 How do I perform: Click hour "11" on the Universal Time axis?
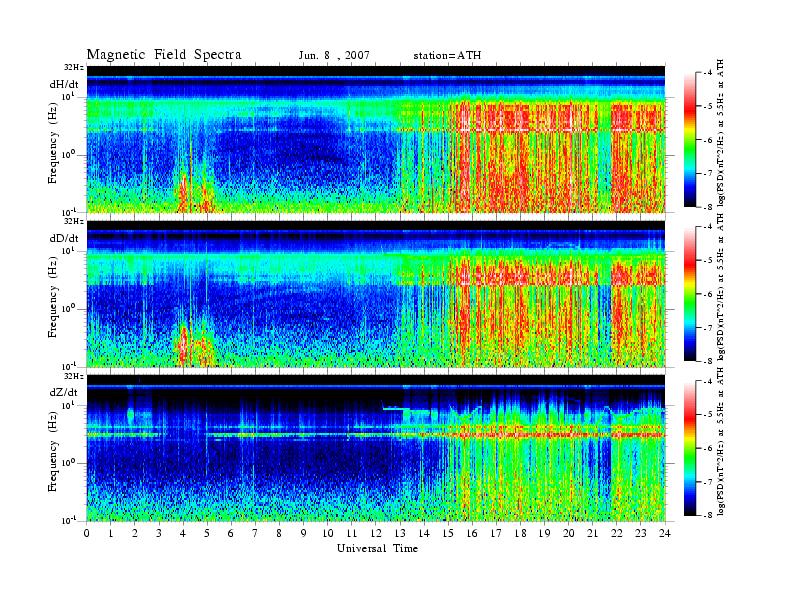(352, 533)
